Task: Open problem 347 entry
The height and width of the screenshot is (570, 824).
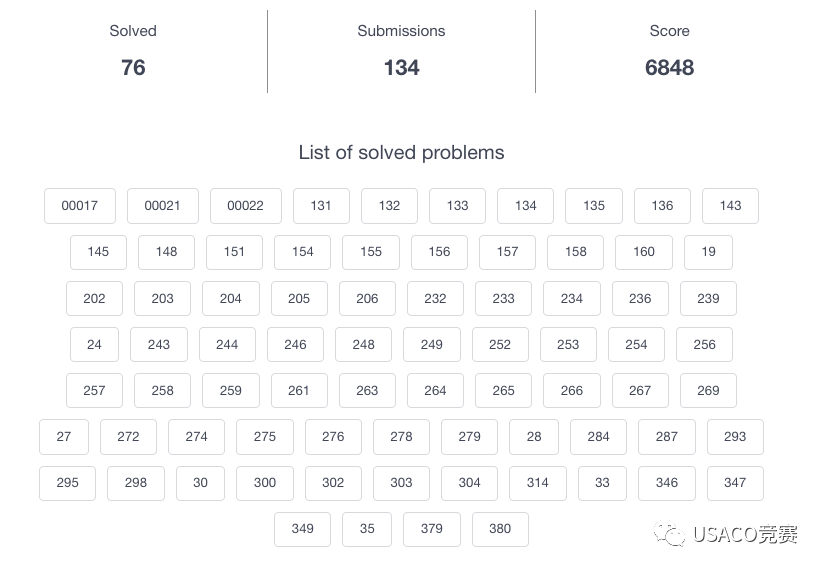Action: 735,483
